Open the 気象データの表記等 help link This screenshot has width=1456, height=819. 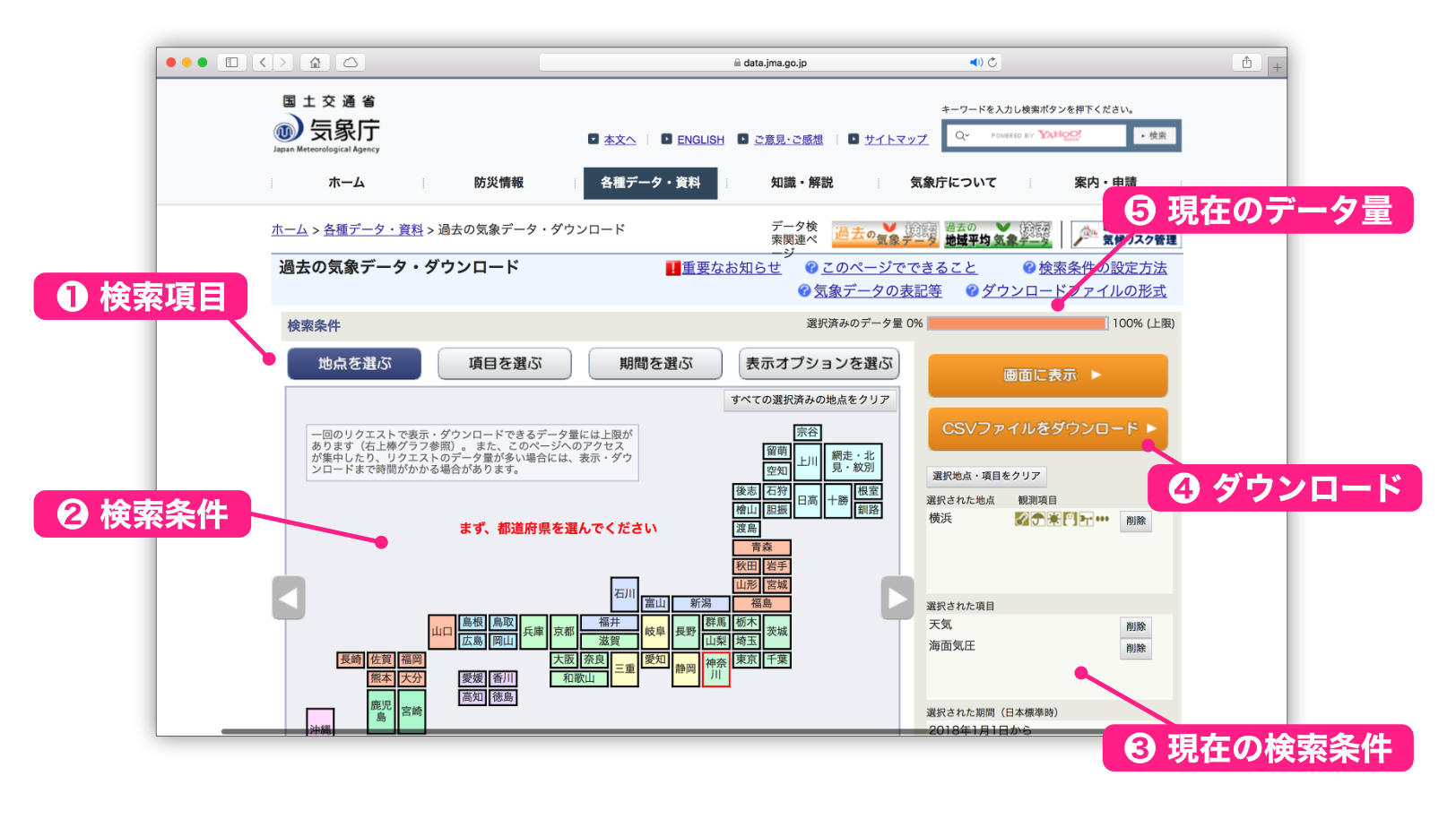tap(877, 291)
